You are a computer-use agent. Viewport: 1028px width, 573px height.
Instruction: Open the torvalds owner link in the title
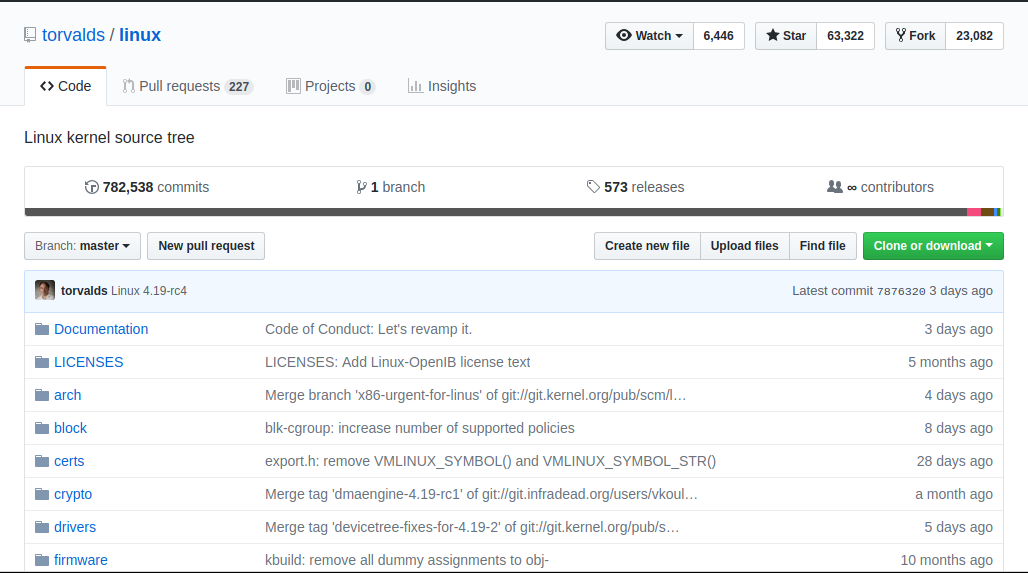click(x=73, y=35)
